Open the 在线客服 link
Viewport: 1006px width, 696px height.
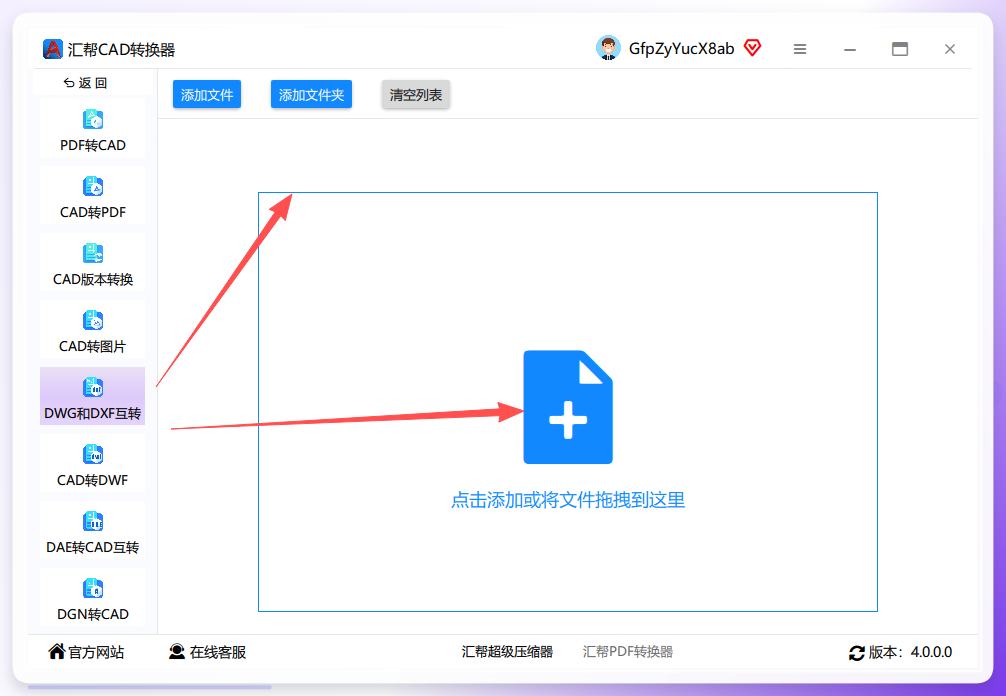[217, 652]
